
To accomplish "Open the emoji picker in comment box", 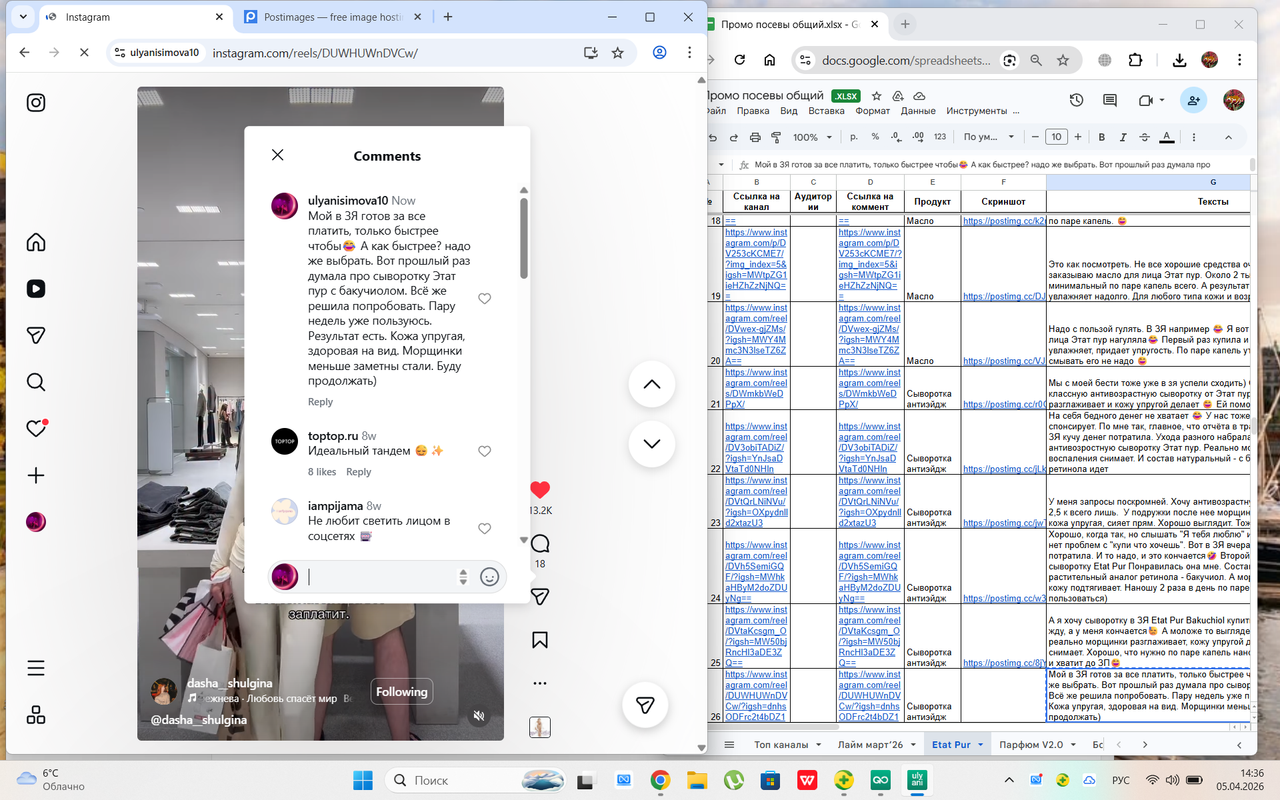I will (x=490, y=577).
